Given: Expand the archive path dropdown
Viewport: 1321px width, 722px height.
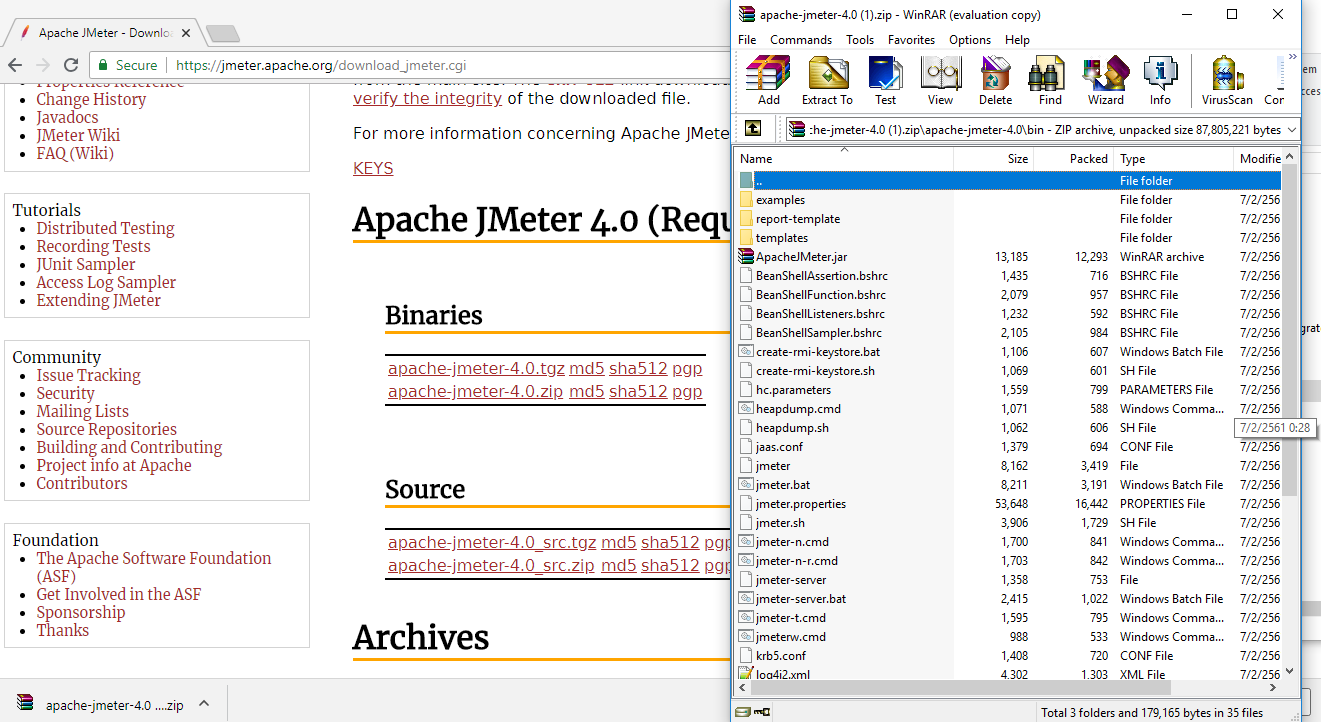Looking at the screenshot, I should (1290, 130).
